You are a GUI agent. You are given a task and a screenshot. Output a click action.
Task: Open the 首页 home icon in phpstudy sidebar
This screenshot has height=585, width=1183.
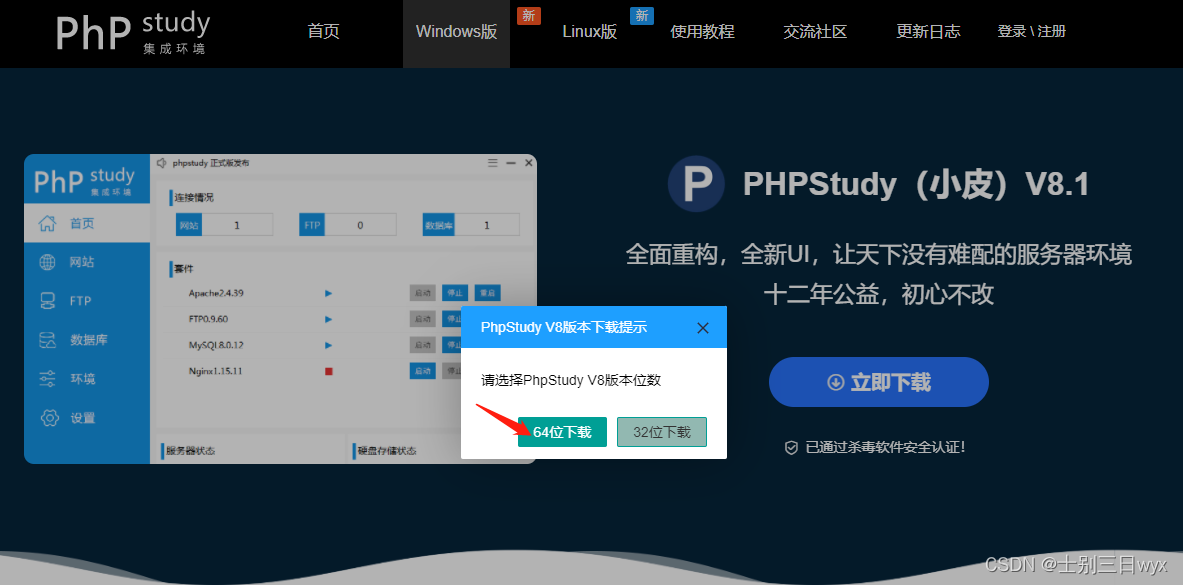tap(47, 222)
